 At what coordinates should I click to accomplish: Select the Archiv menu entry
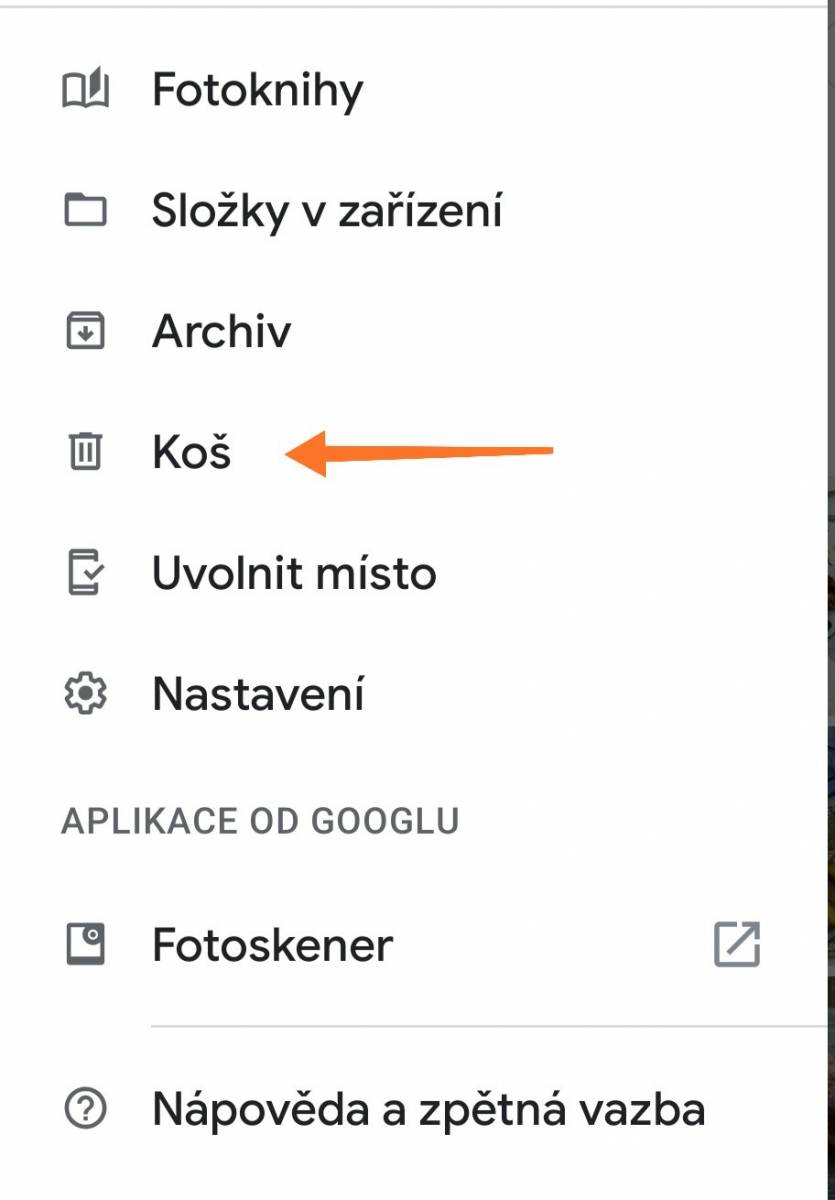[410, 331]
